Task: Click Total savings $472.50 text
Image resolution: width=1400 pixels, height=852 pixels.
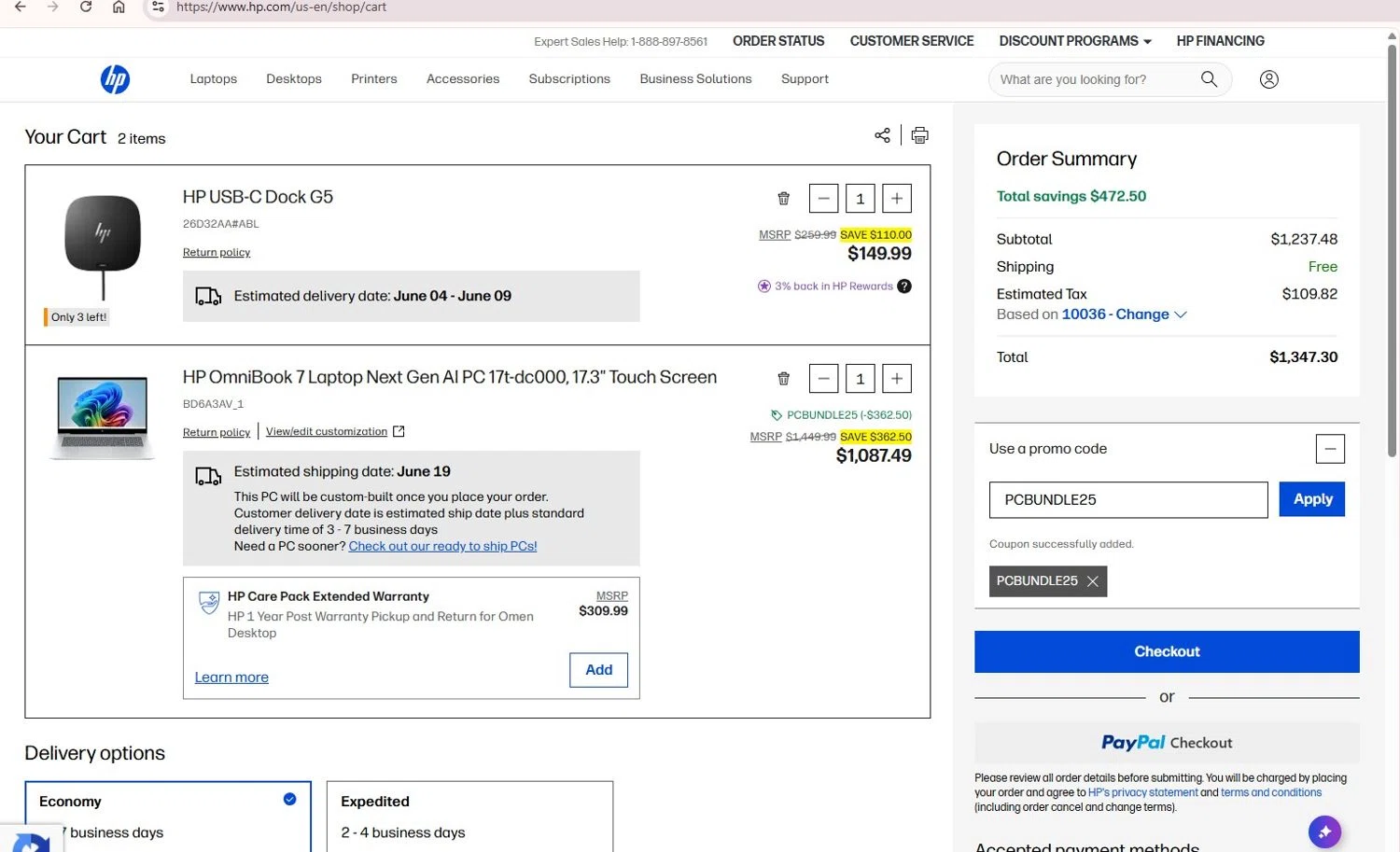Action: (x=1071, y=196)
